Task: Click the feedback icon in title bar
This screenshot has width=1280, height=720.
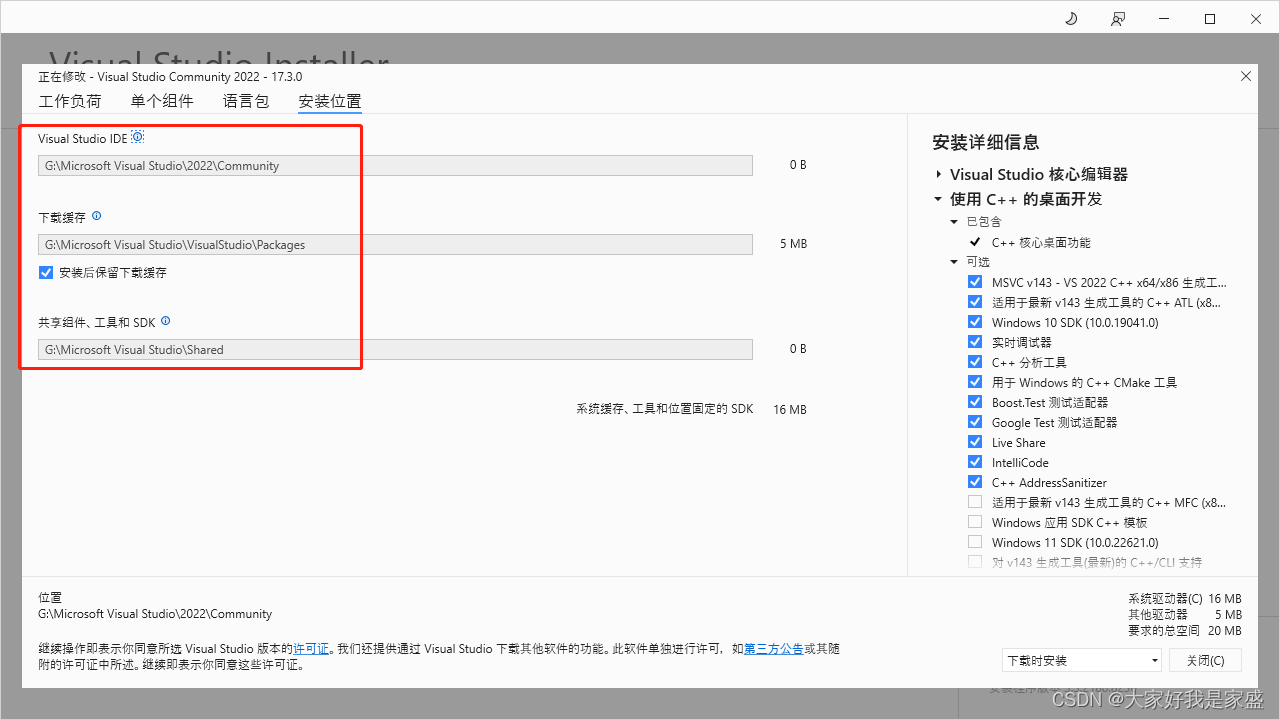Action: 1118,19
